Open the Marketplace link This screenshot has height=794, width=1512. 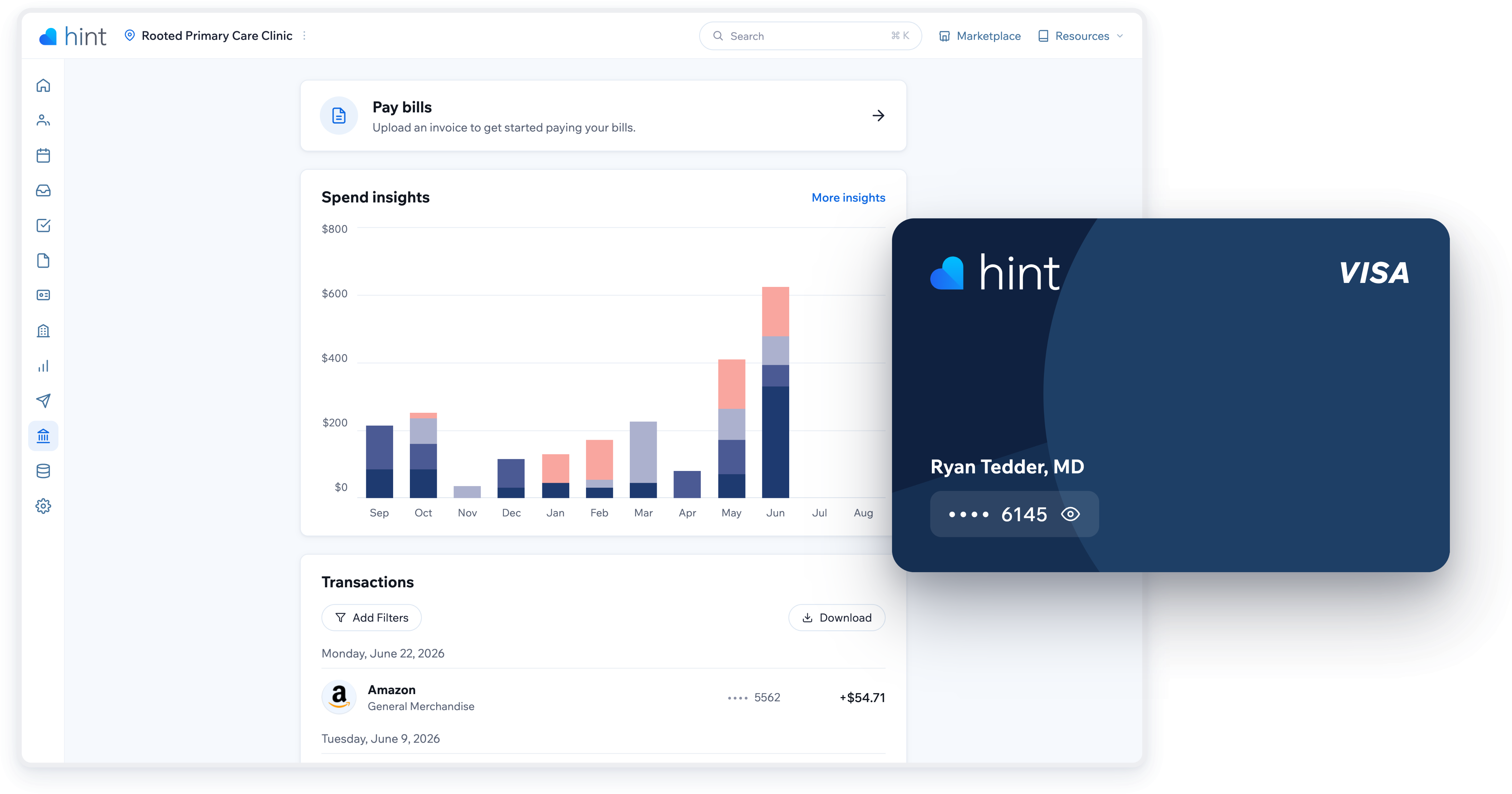point(980,36)
